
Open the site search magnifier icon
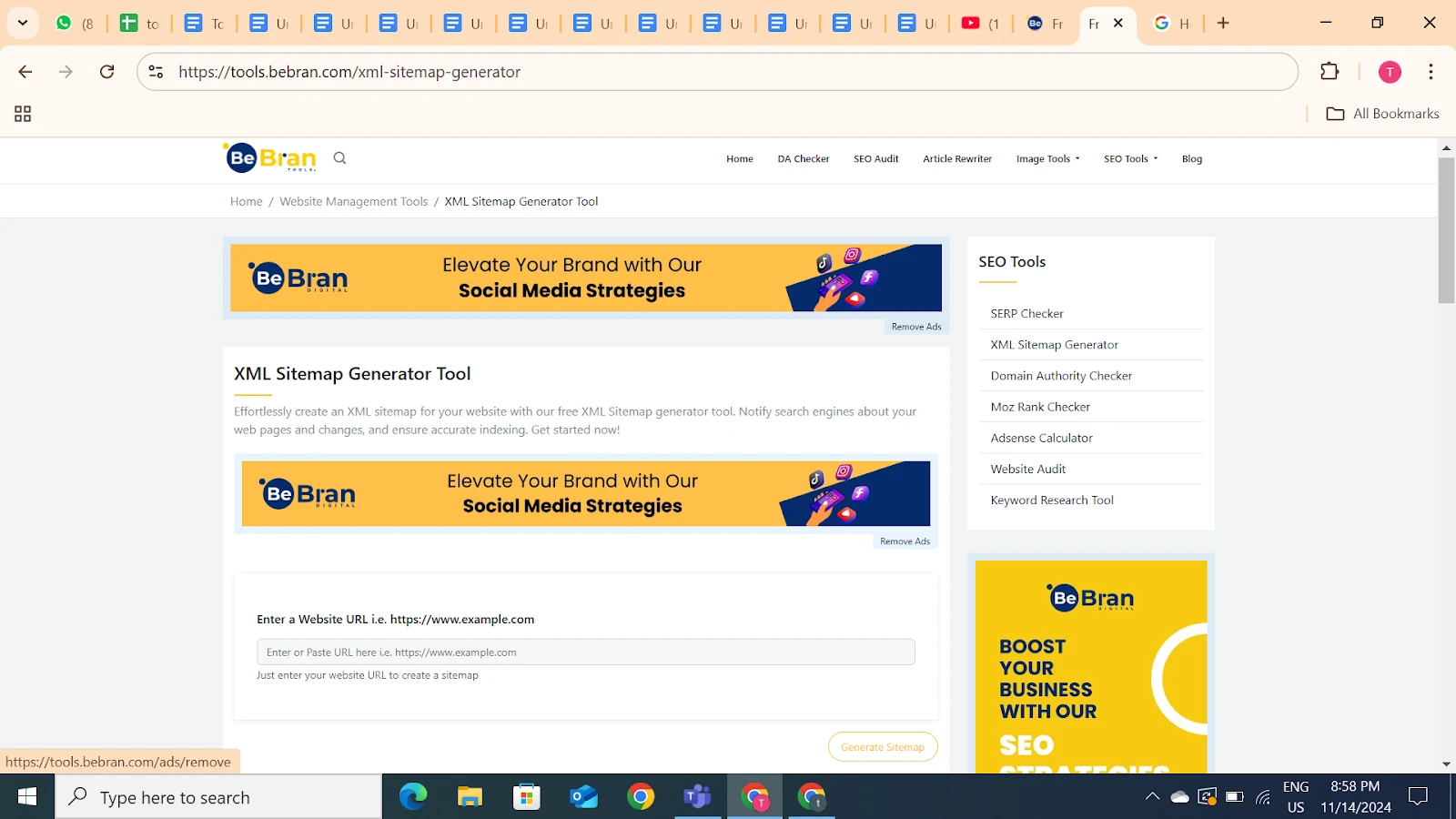tap(339, 158)
